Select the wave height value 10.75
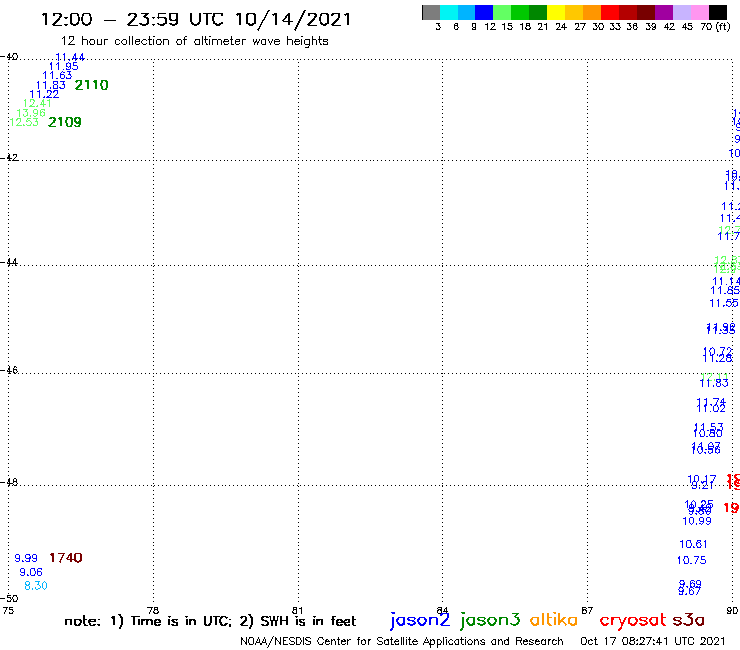This screenshot has height=650, width=740. click(x=691, y=560)
